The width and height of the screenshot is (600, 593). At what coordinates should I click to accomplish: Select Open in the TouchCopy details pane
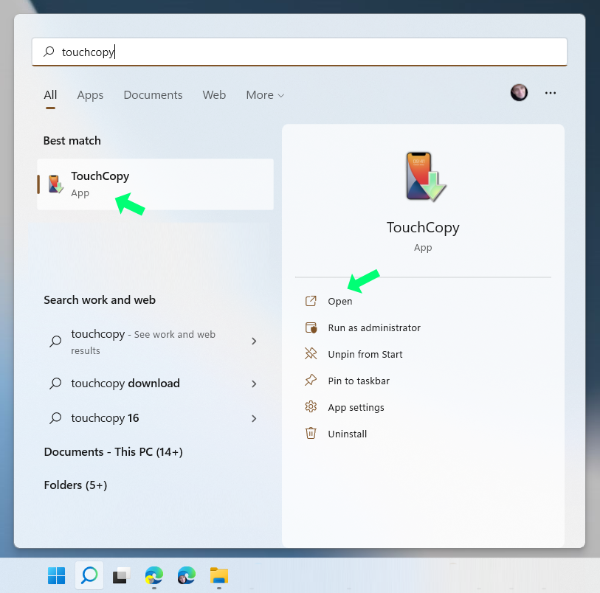[340, 301]
